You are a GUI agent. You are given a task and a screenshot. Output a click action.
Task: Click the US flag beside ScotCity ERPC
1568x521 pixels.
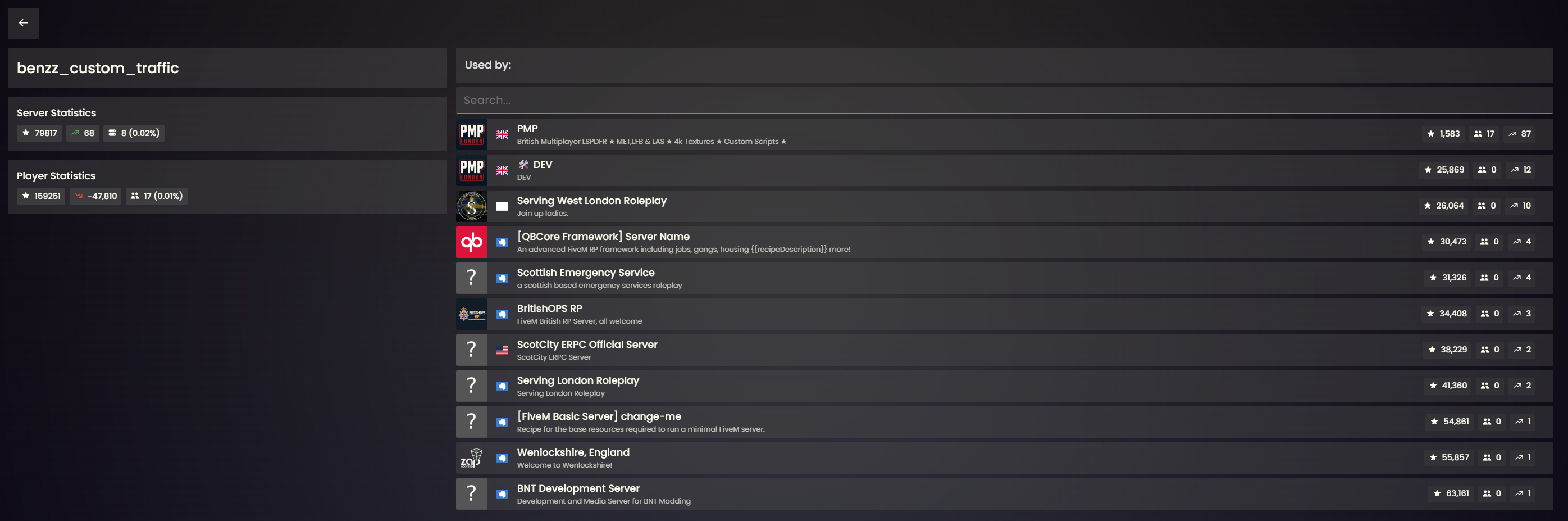click(x=502, y=350)
